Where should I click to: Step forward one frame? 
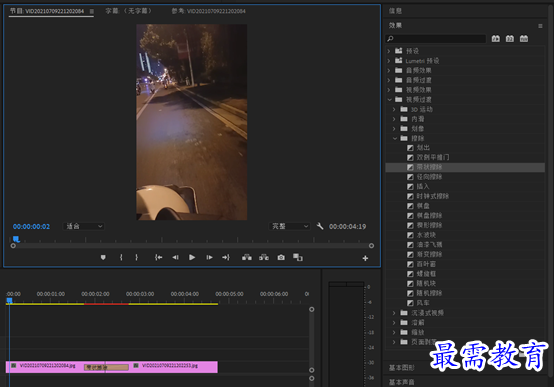click(210, 257)
